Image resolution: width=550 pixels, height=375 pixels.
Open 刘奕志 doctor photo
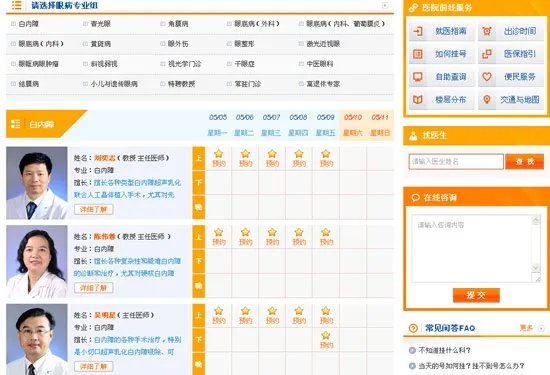tap(37, 183)
